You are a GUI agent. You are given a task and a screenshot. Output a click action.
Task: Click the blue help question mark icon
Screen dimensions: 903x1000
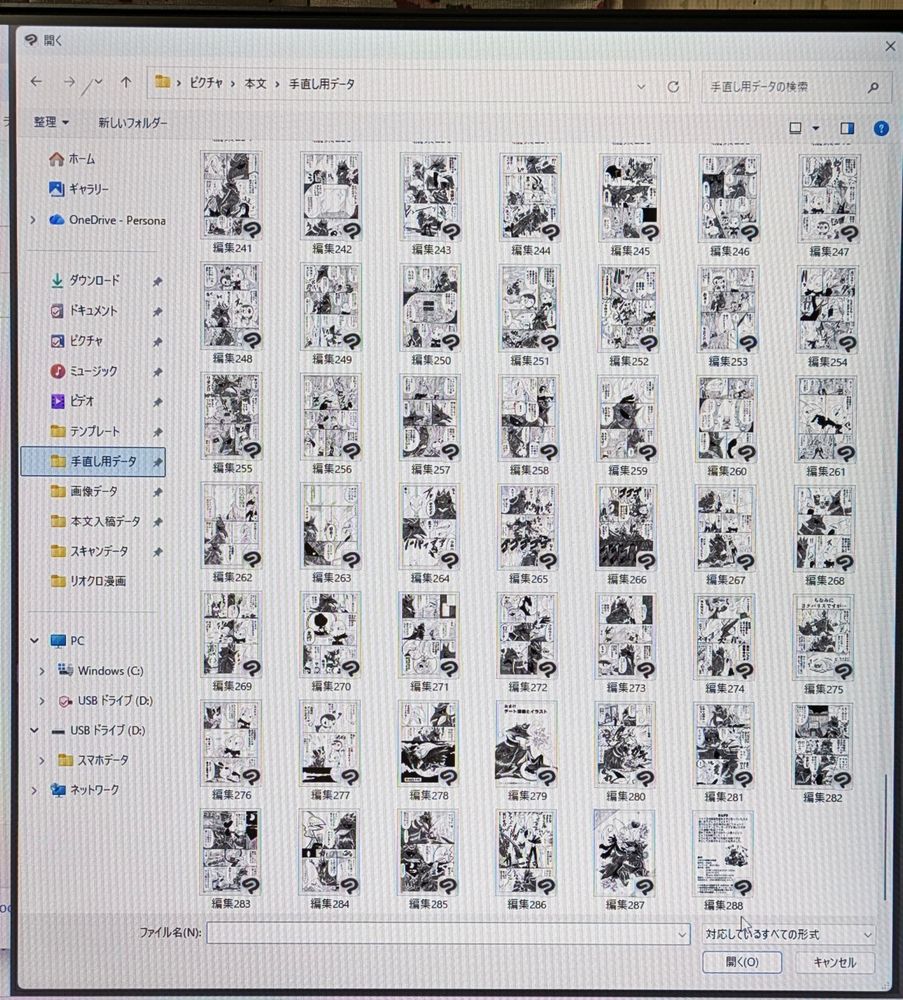click(881, 129)
